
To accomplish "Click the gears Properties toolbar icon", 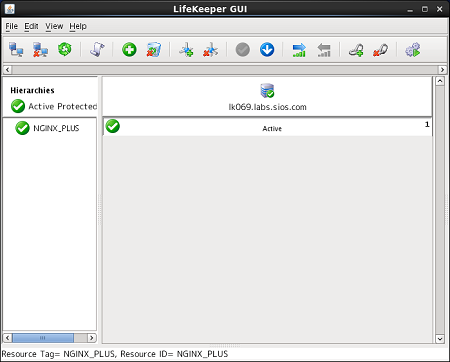I will tap(413, 50).
